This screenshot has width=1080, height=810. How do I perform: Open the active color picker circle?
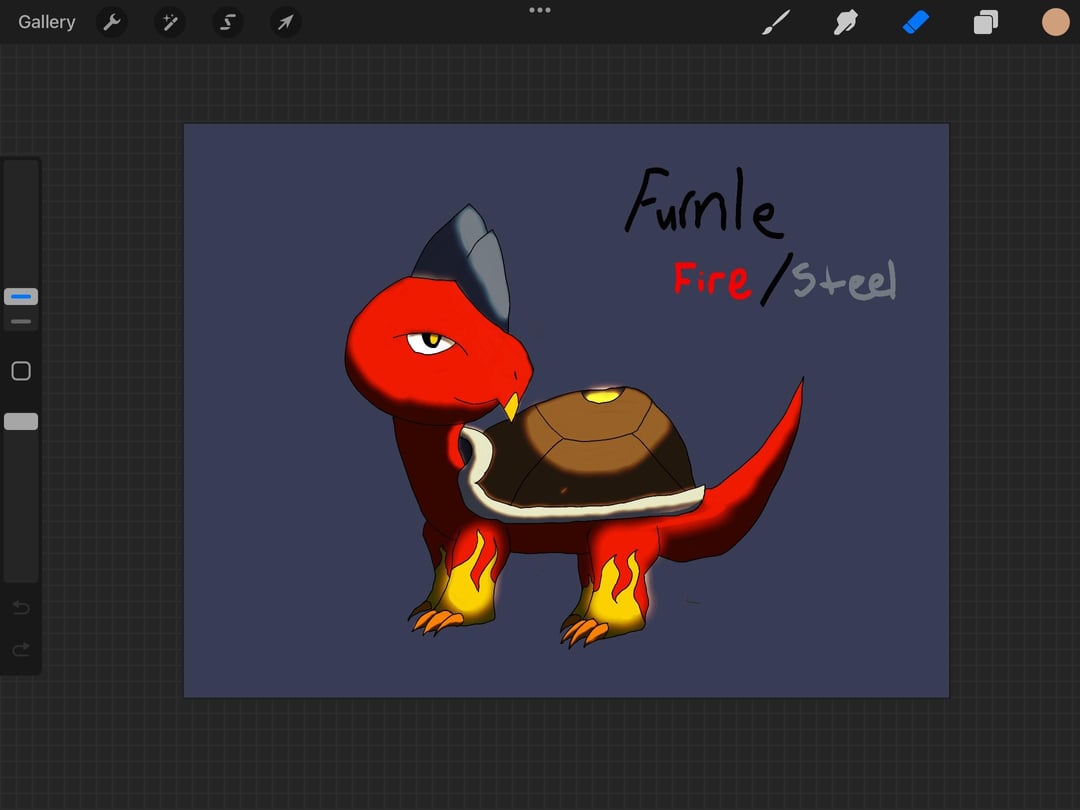1055,22
